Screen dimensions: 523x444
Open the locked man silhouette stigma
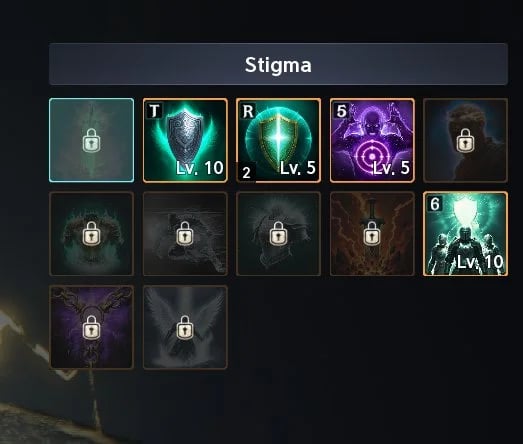[x=465, y=140]
